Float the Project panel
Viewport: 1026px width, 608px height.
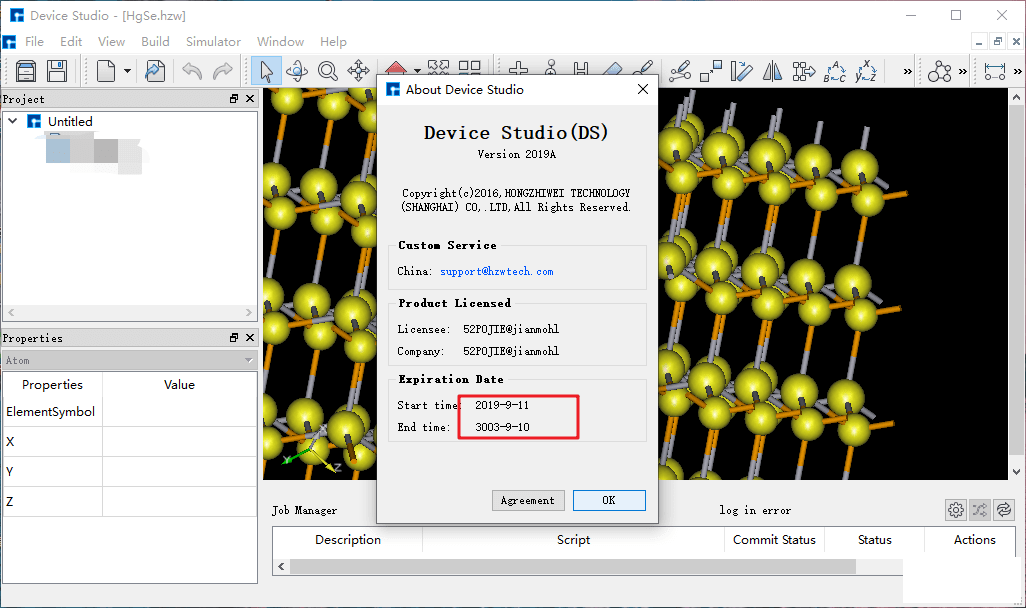(234, 99)
